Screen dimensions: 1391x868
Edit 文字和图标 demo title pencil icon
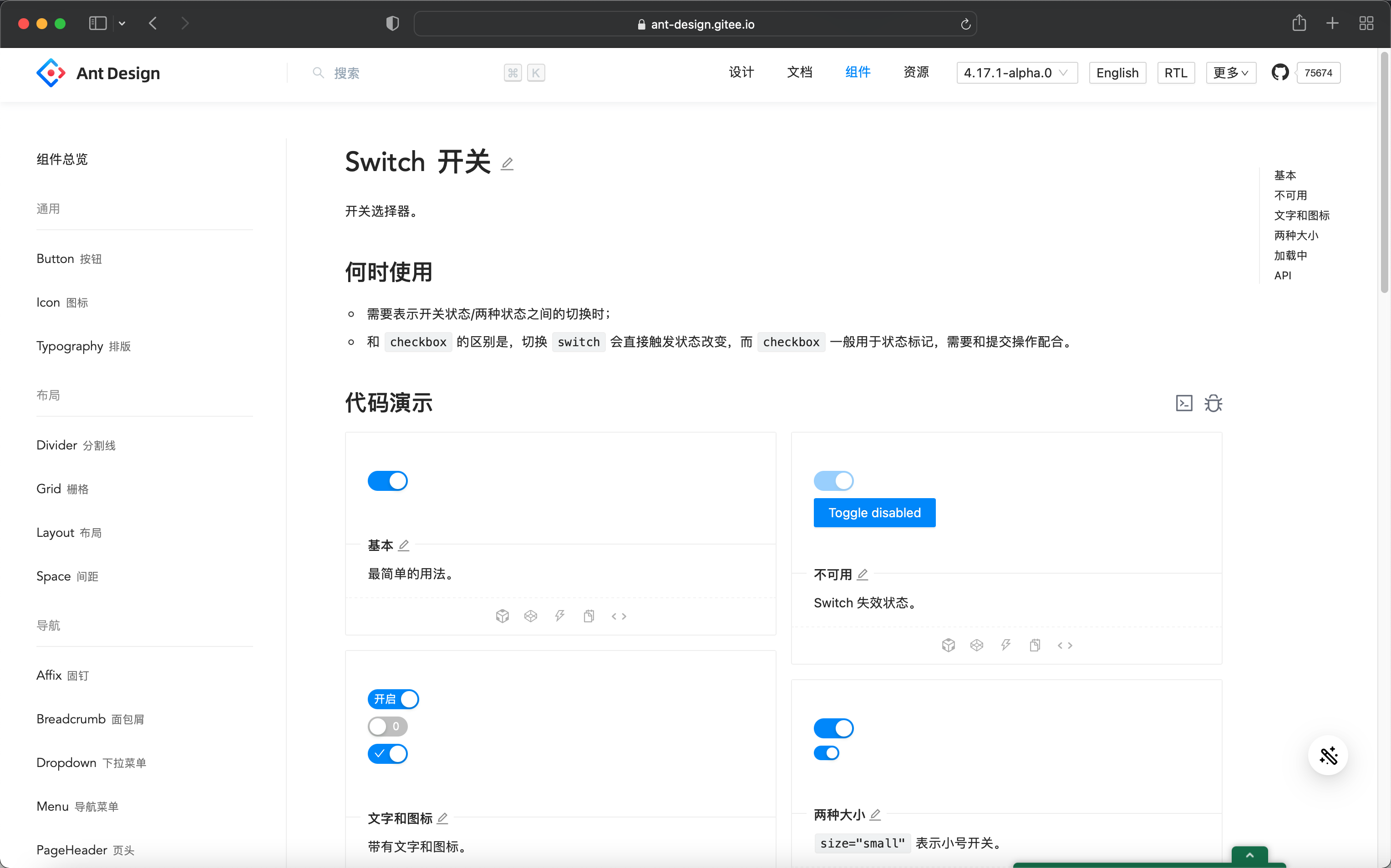pyautogui.click(x=442, y=818)
